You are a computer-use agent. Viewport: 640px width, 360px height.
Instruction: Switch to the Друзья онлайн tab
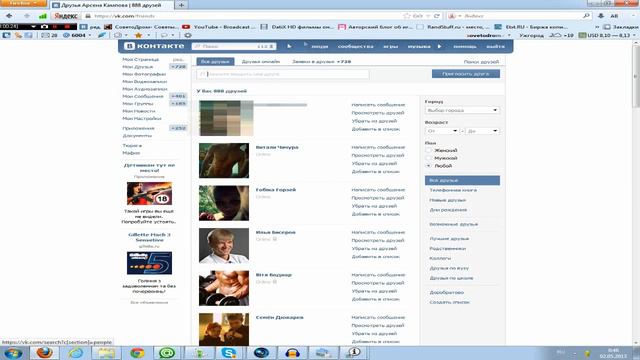coord(261,62)
